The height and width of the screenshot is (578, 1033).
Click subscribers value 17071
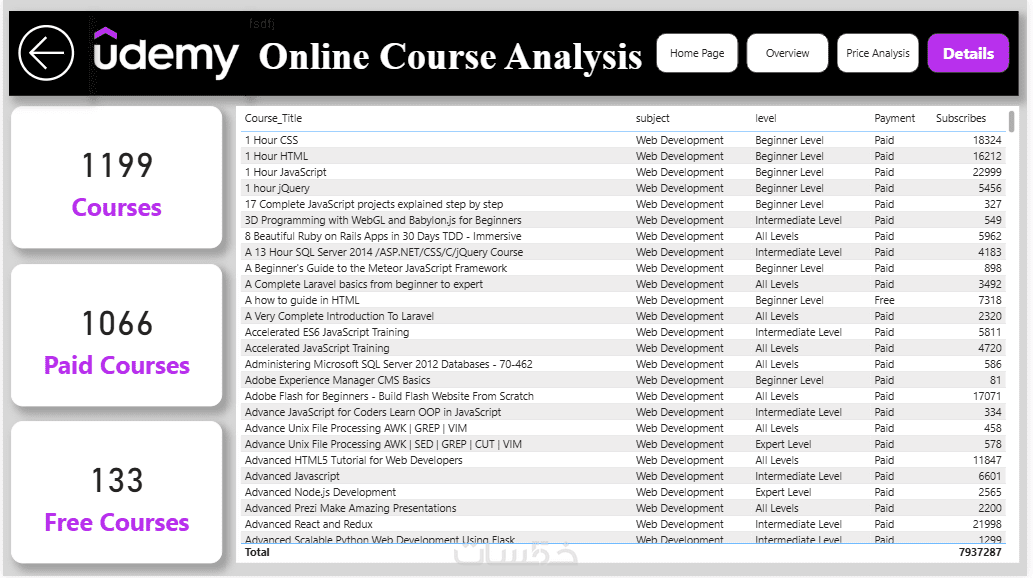coord(987,396)
